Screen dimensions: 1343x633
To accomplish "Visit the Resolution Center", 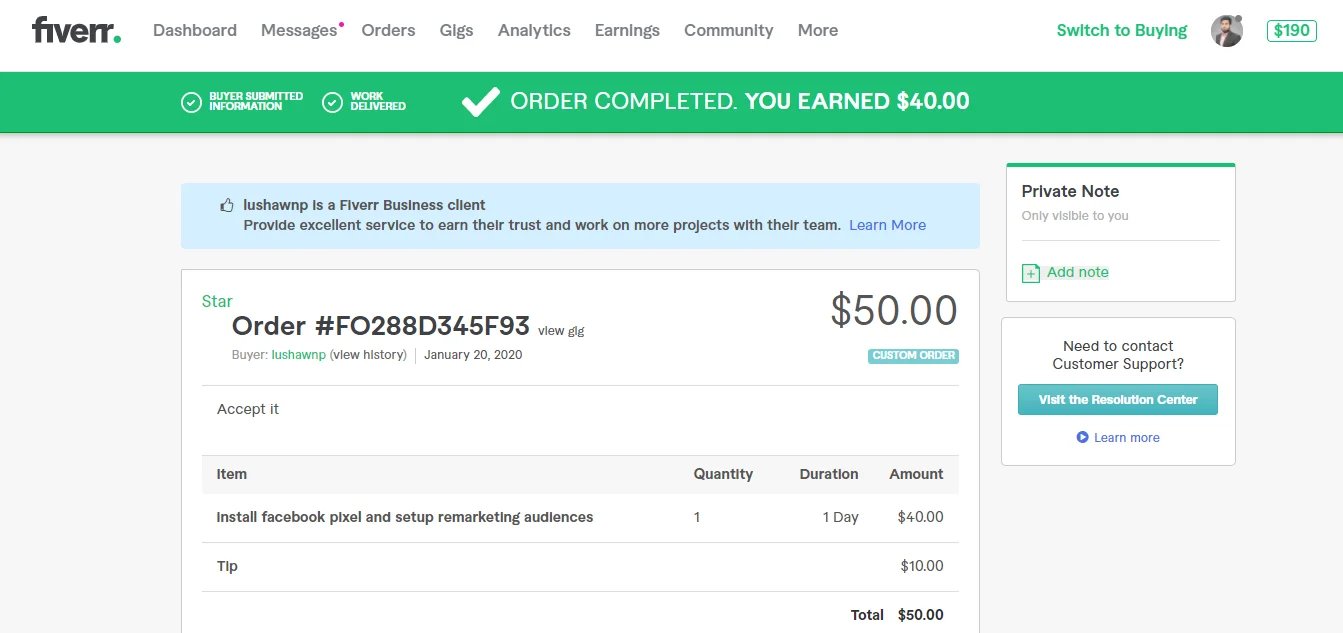I will click(x=1117, y=400).
